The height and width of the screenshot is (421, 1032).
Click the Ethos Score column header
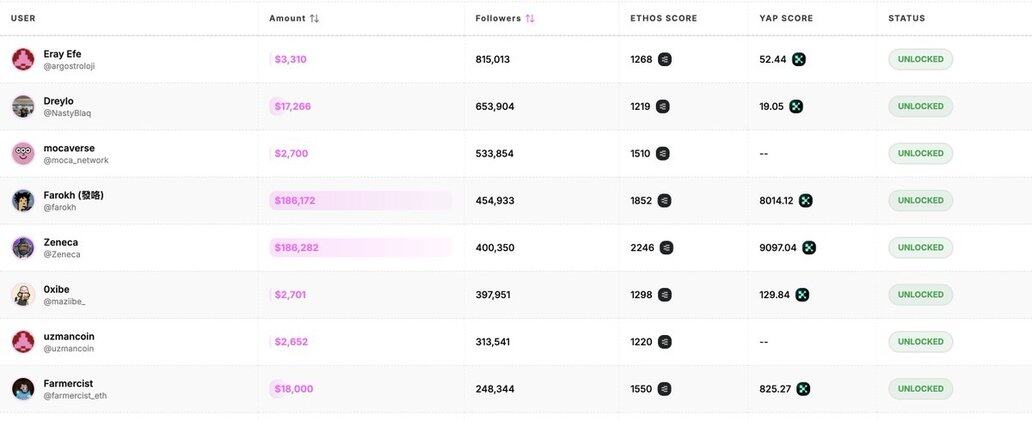[663, 18]
